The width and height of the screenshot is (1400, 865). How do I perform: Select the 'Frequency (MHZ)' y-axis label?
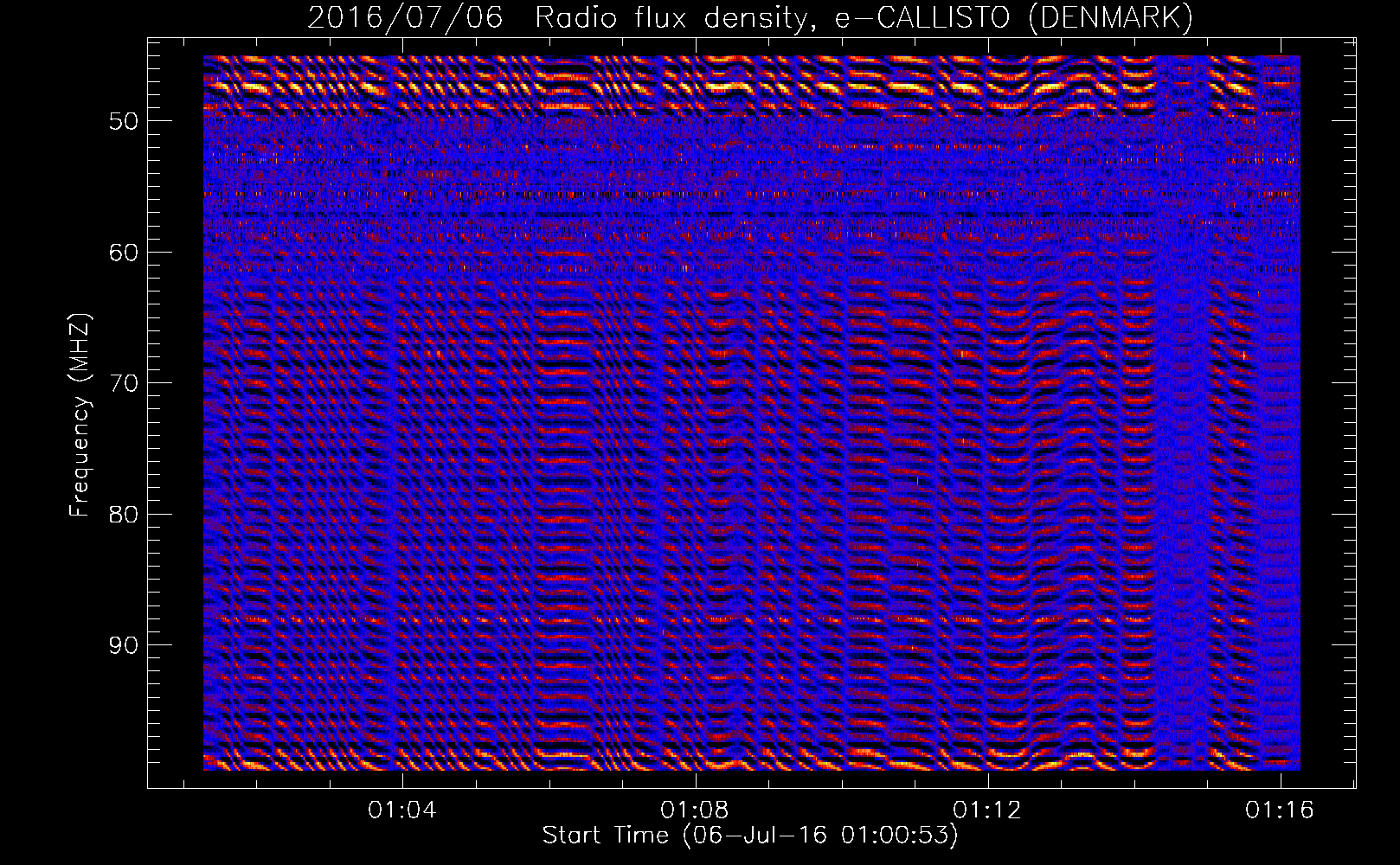pyautogui.click(x=80, y=415)
